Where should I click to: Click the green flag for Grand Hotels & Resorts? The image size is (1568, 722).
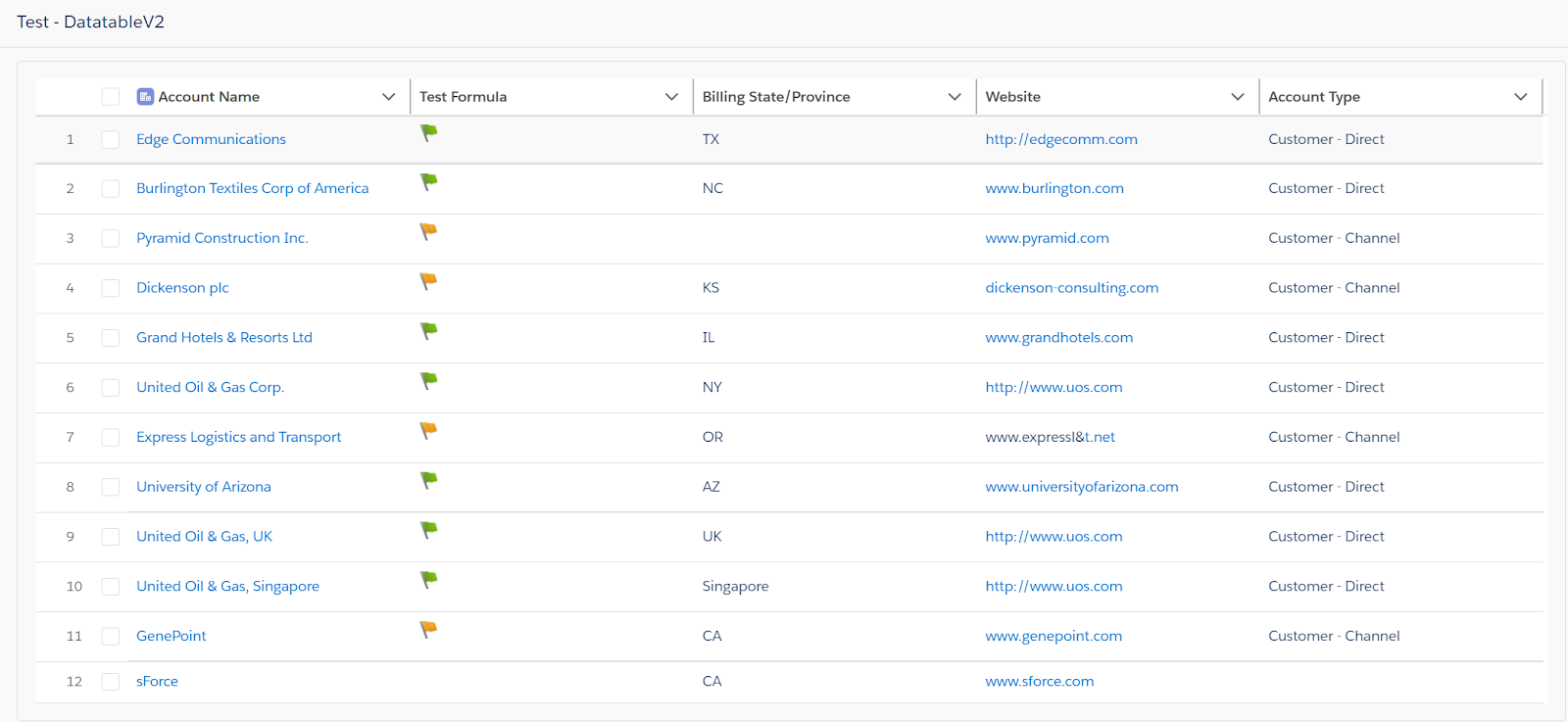click(428, 331)
